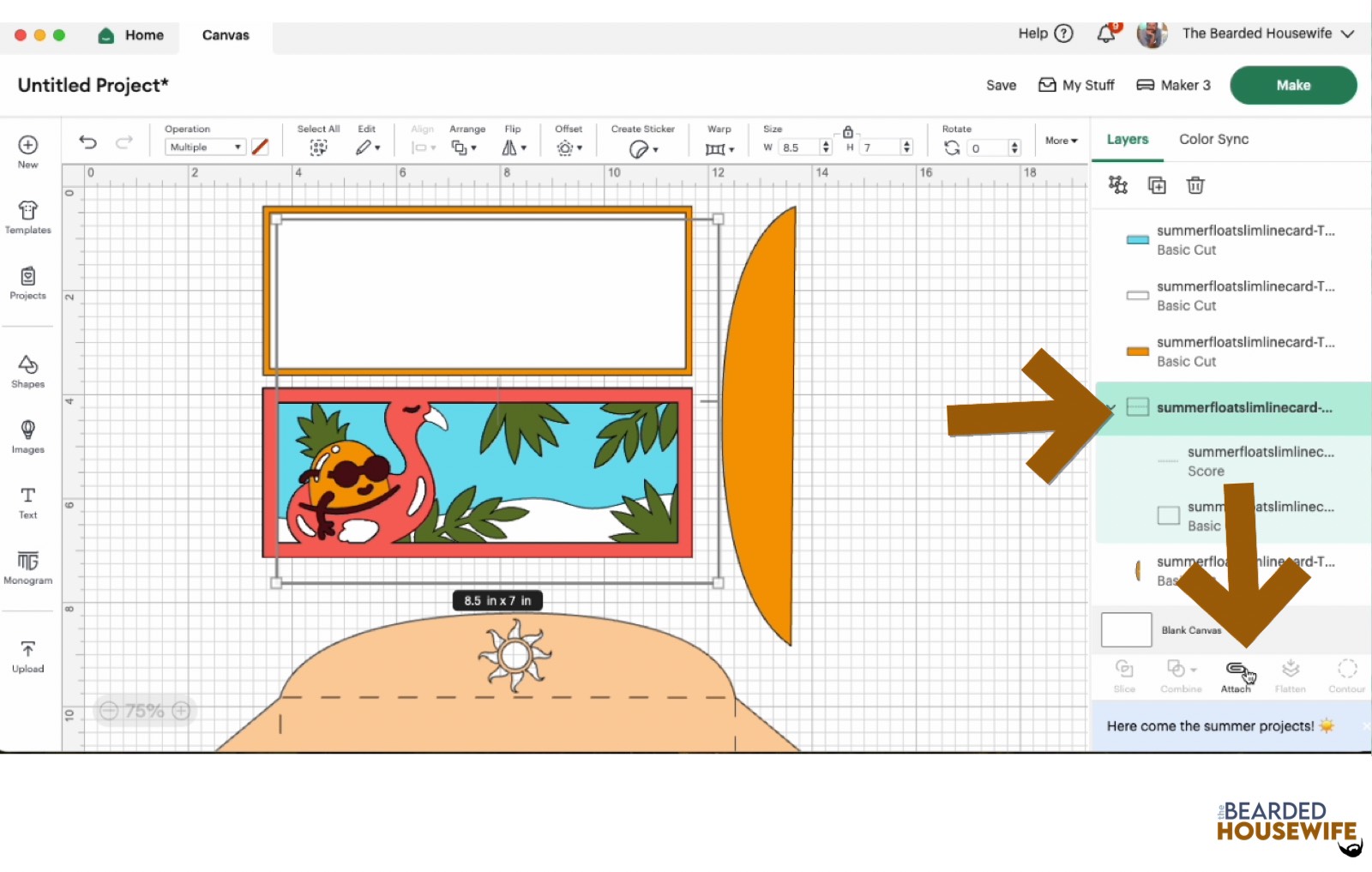Toggle the size aspect ratio lock

click(847, 132)
